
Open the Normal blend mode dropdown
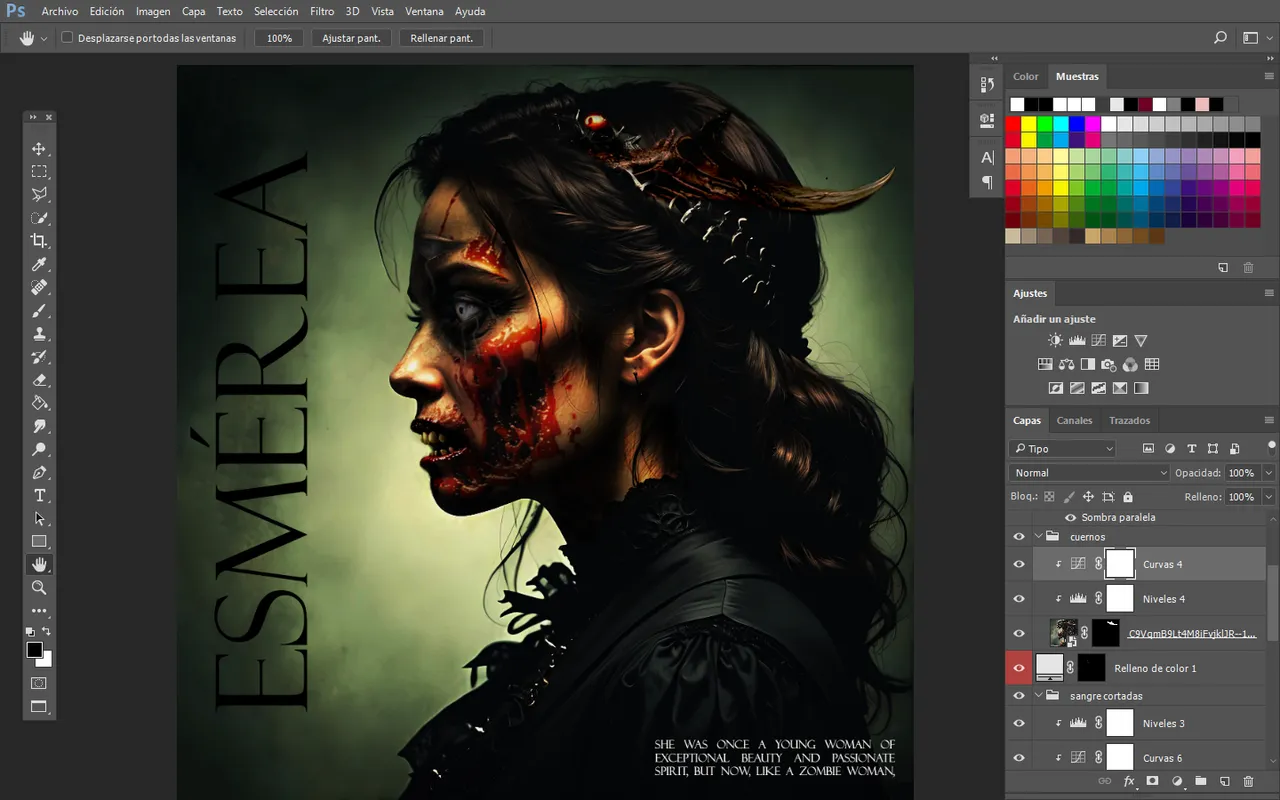point(1089,473)
